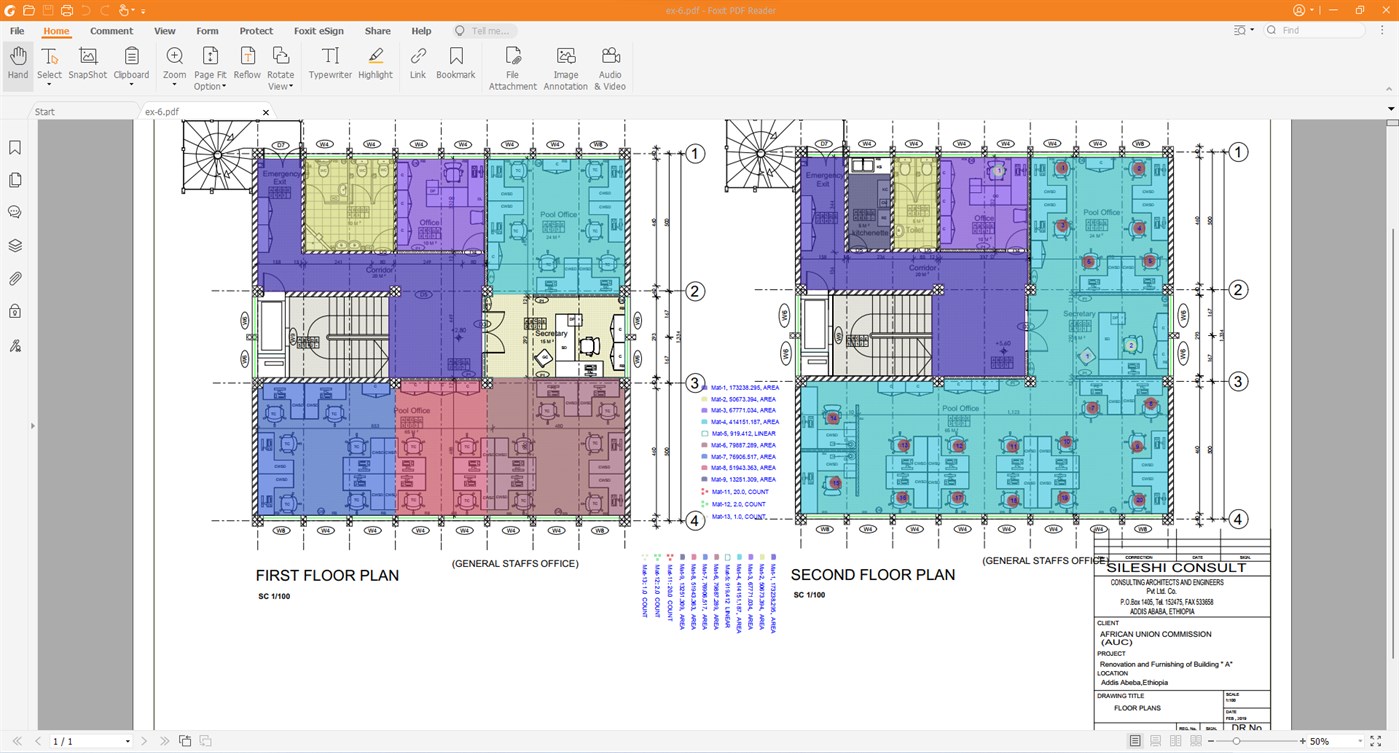Viewport: 1399px width, 753px height.
Task: Open the Signatures side panel
Action: pos(15,345)
